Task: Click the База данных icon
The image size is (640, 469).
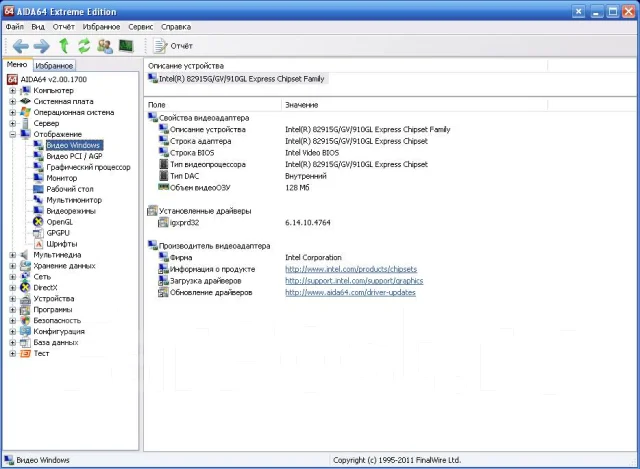Action: coord(25,342)
